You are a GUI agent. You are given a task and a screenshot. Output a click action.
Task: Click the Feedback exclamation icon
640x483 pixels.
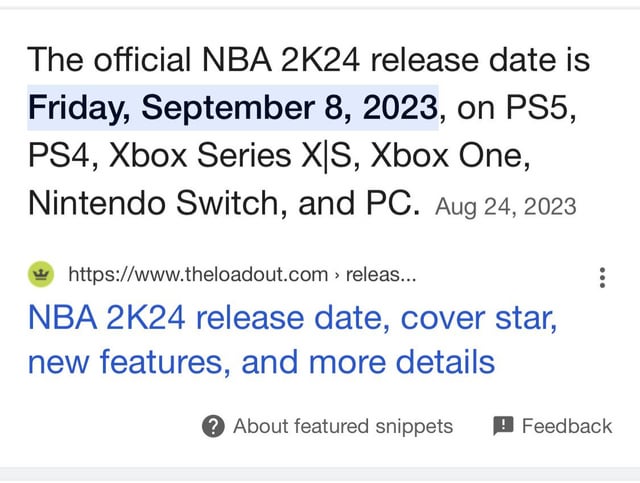[x=503, y=426]
